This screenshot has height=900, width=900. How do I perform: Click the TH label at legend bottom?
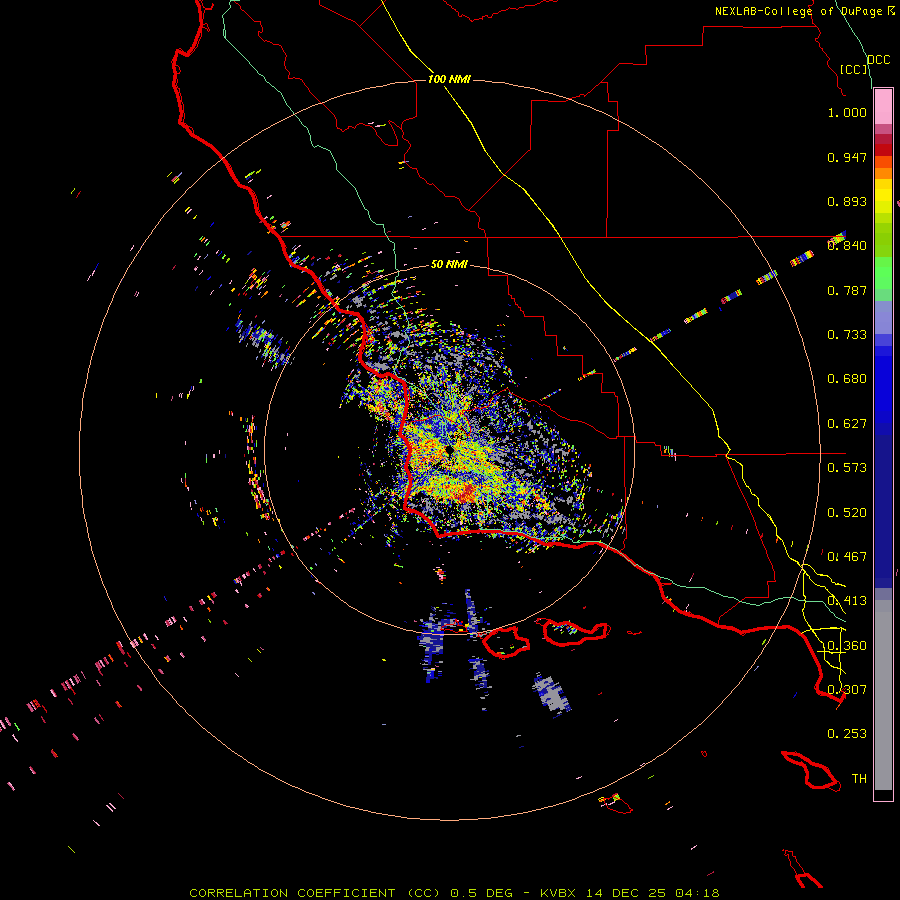pyautogui.click(x=859, y=779)
